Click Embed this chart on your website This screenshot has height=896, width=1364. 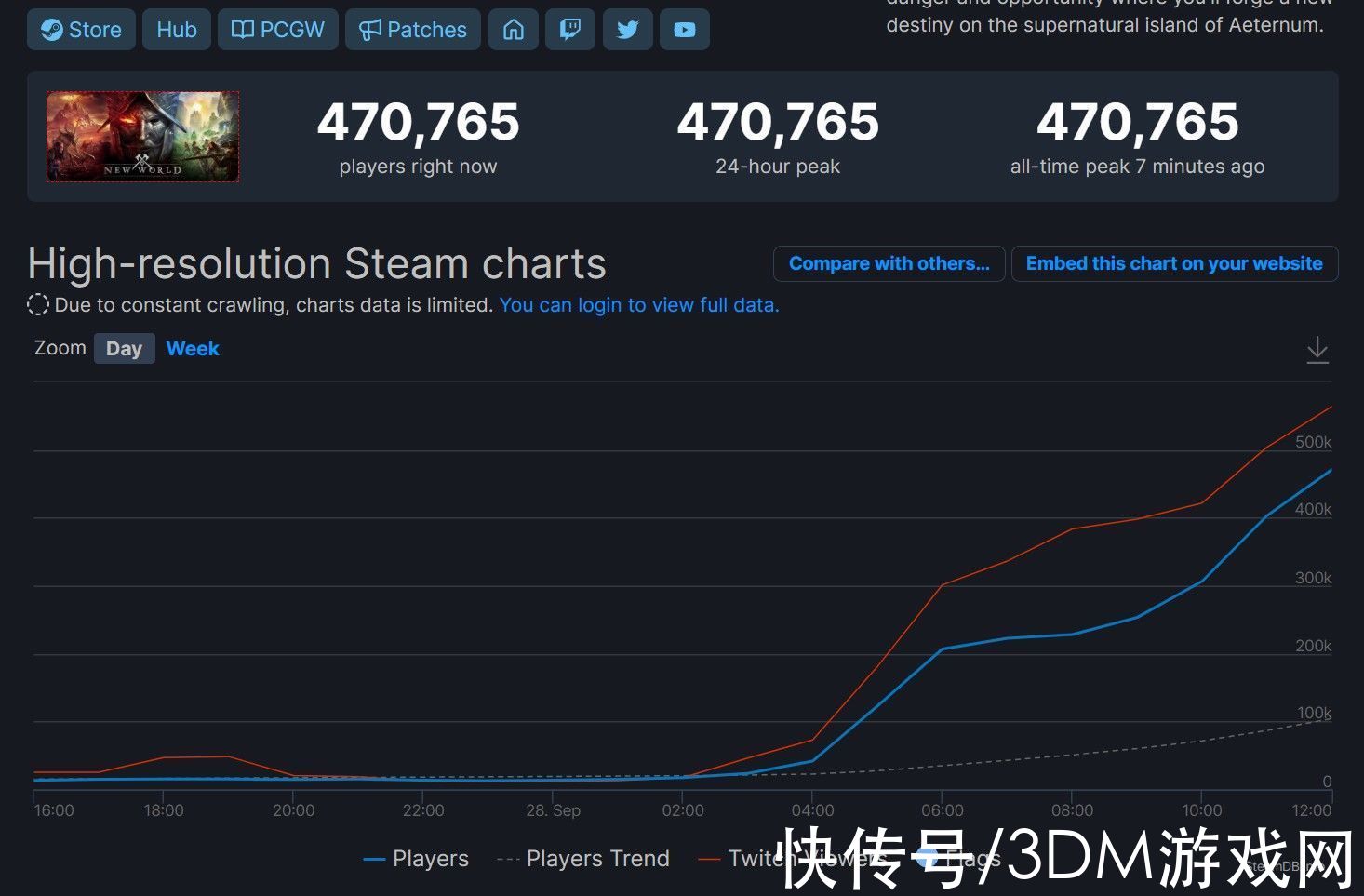click(1174, 263)
